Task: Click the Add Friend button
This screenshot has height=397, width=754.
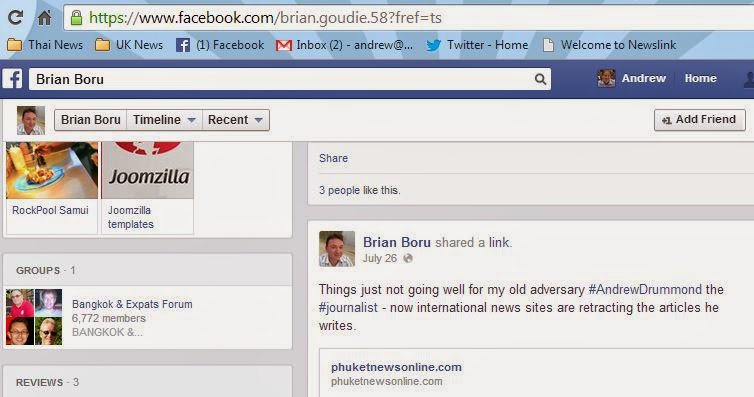Action: [700, 120]
